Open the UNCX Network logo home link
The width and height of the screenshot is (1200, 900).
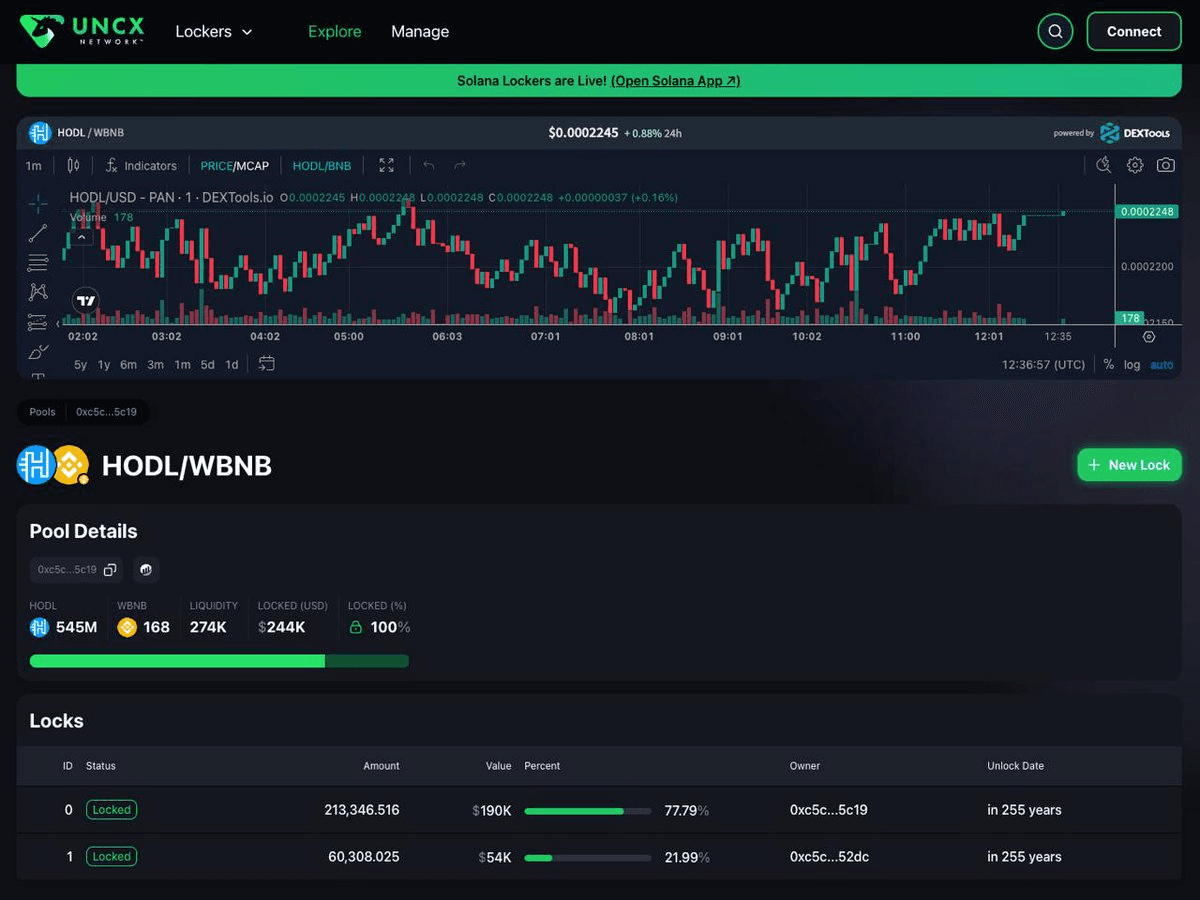pyautogui.click(x=83, y=31)
